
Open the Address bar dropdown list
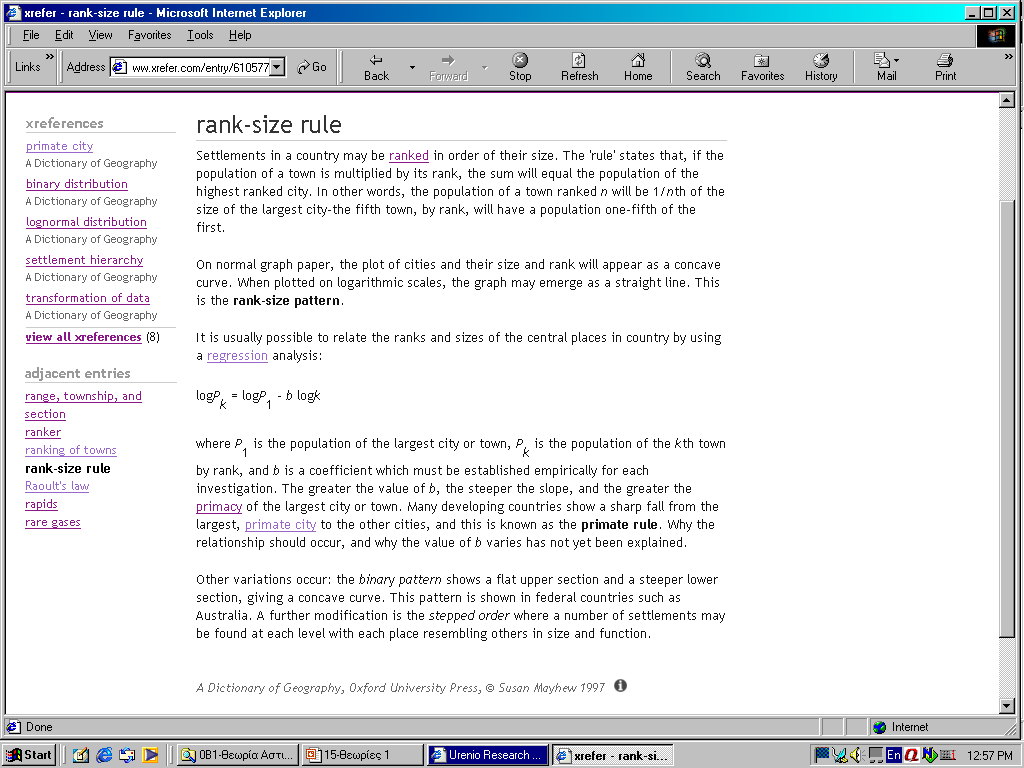pyautogui.click(x=278, y=67)
